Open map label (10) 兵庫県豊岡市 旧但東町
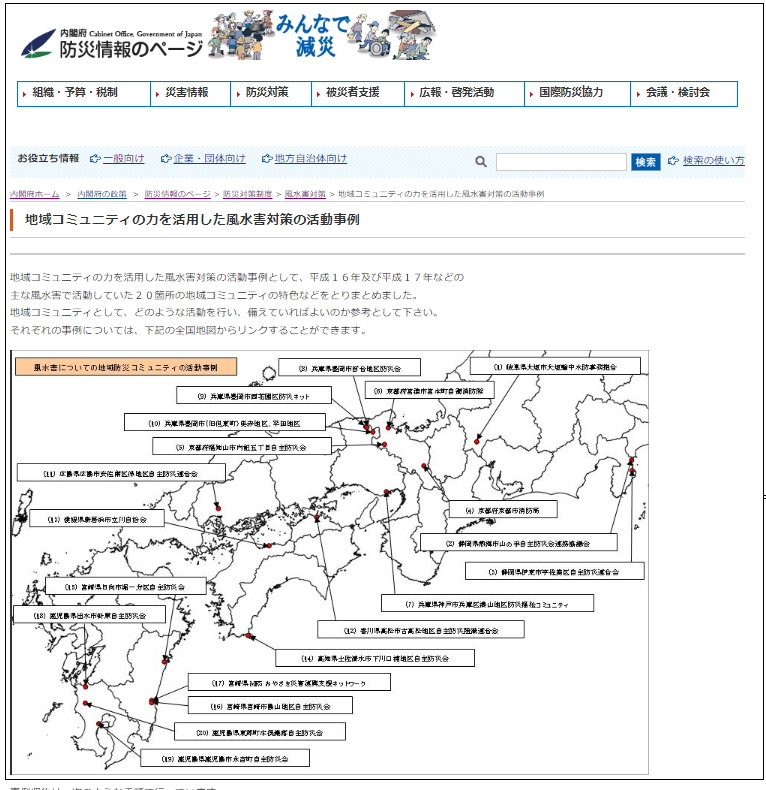The image size is (766, 790). (x=224, y=422)
